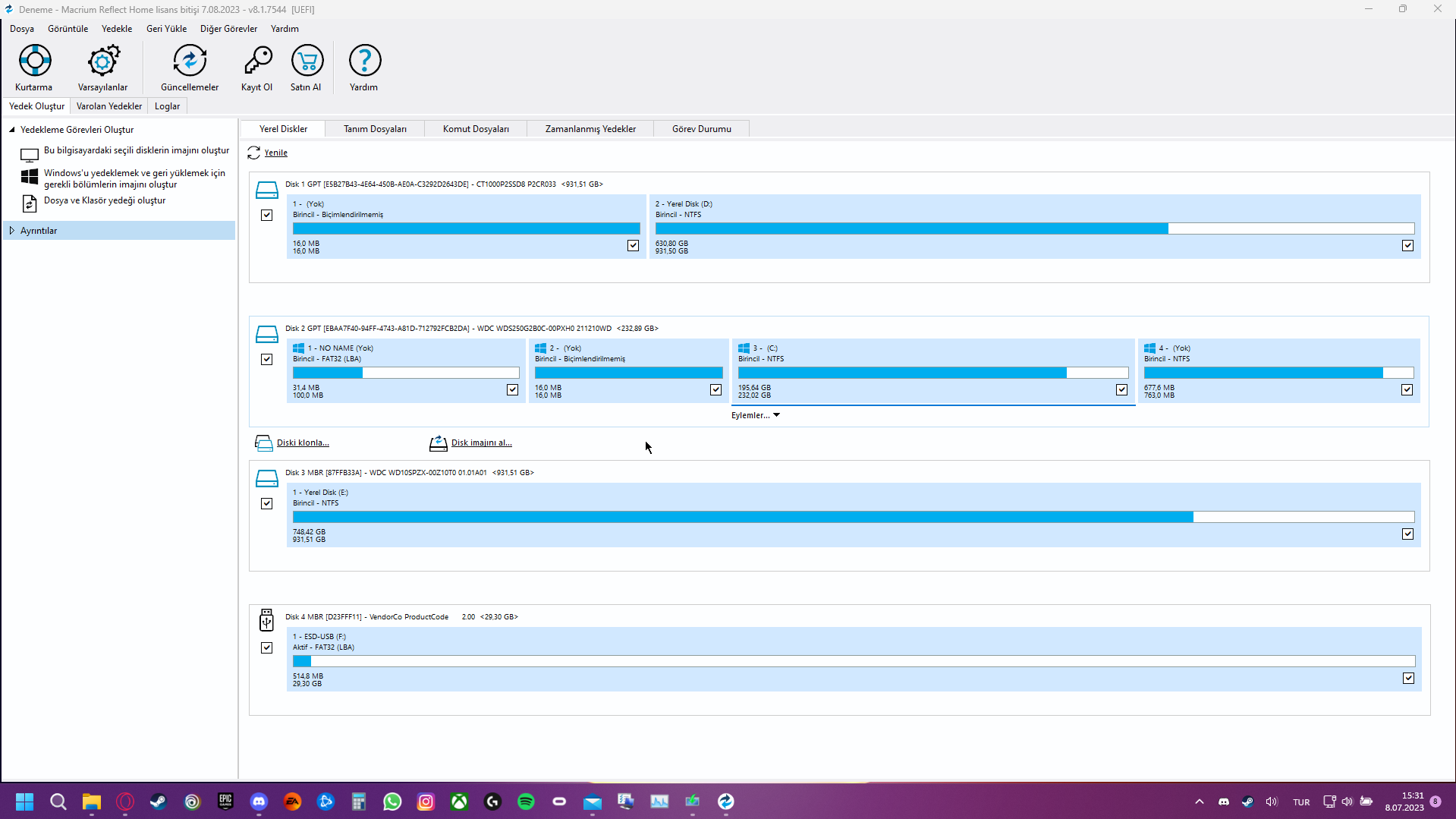Click Bu bilgisayardaki seçili disklerin imajını oluştur
Image resolution: width=1456 pixels, height=819 pixels.
click(x=137, y=151)
